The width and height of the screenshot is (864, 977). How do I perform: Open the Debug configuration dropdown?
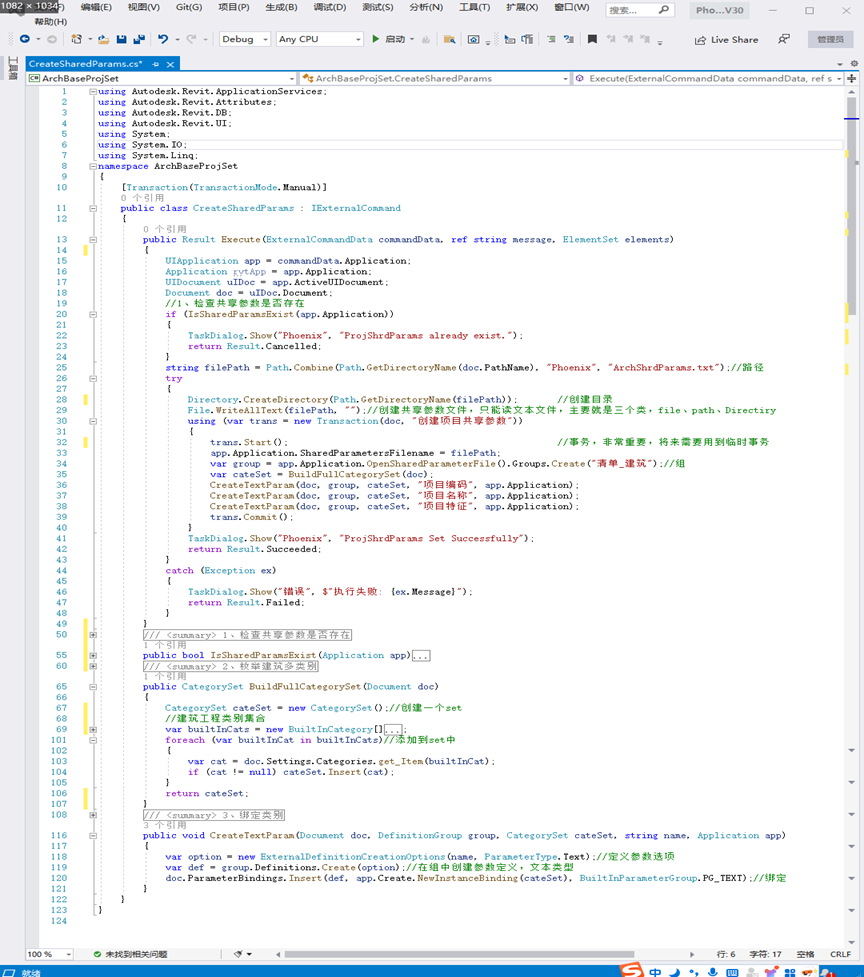pyautogui.click(x=244, y=40)
